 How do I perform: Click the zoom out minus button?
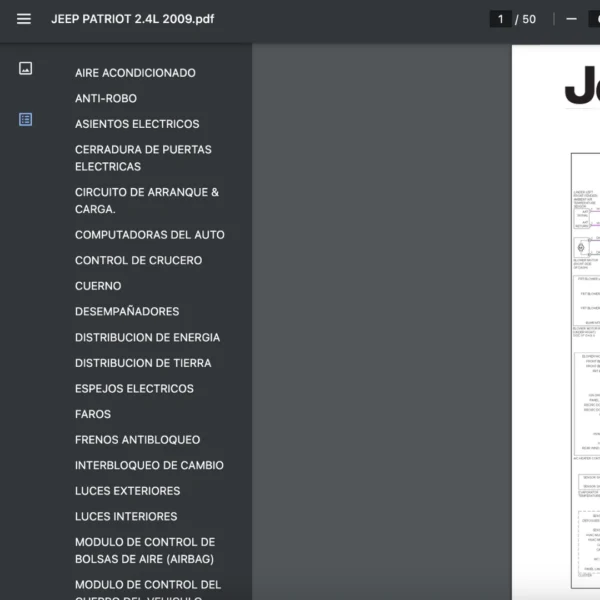[571, 19]
